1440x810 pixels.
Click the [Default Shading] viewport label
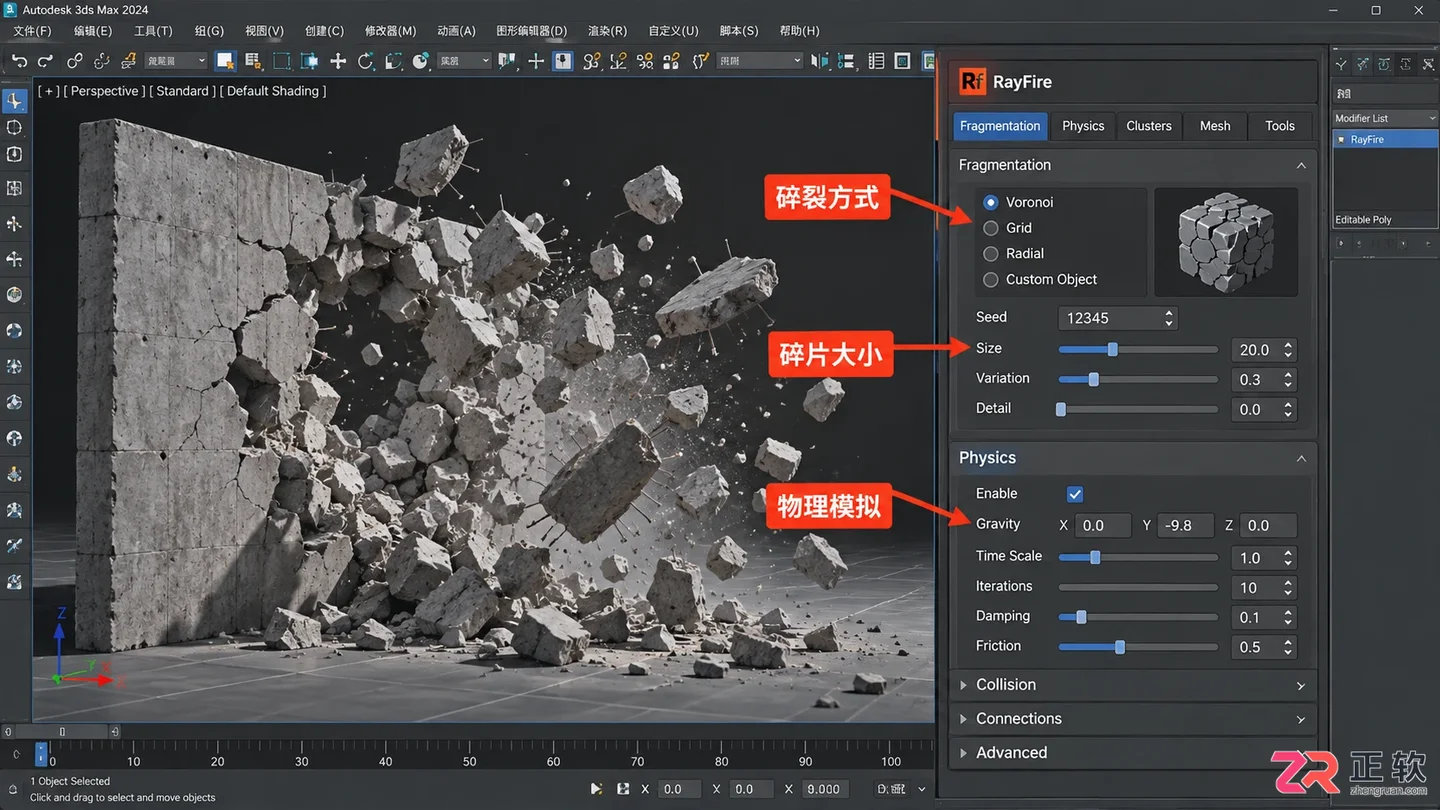(272, 91)
